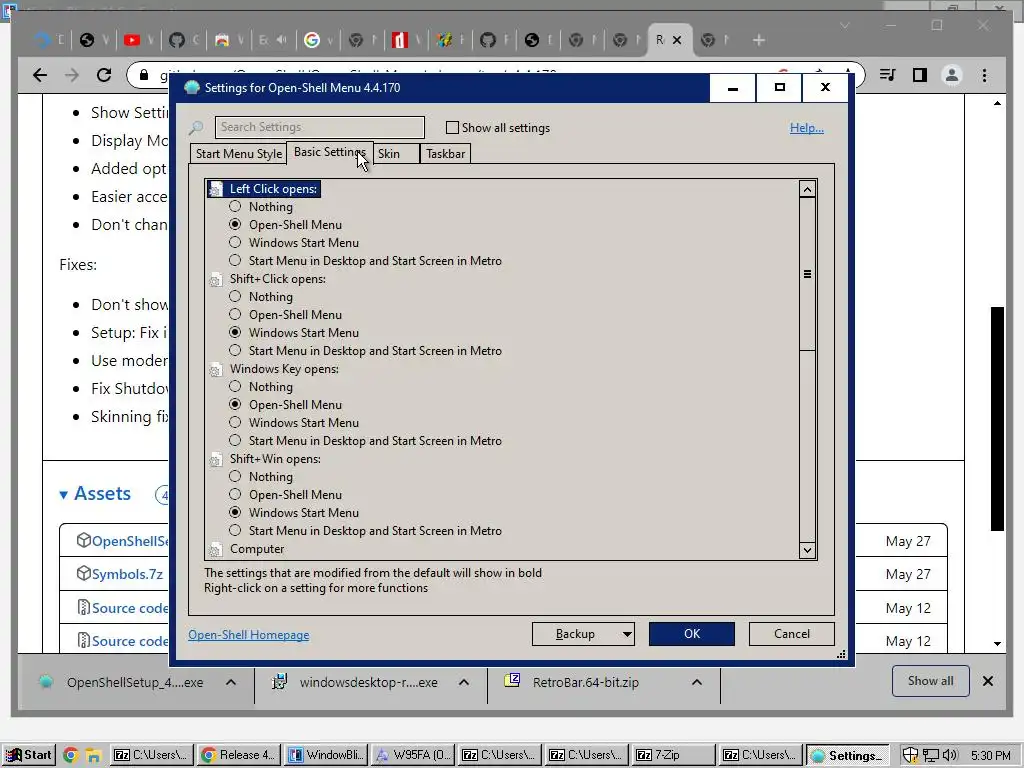This screenshot has height=768, width=1024.
Task: Open the Symbols.7z asset link
Action: point(127,574)
